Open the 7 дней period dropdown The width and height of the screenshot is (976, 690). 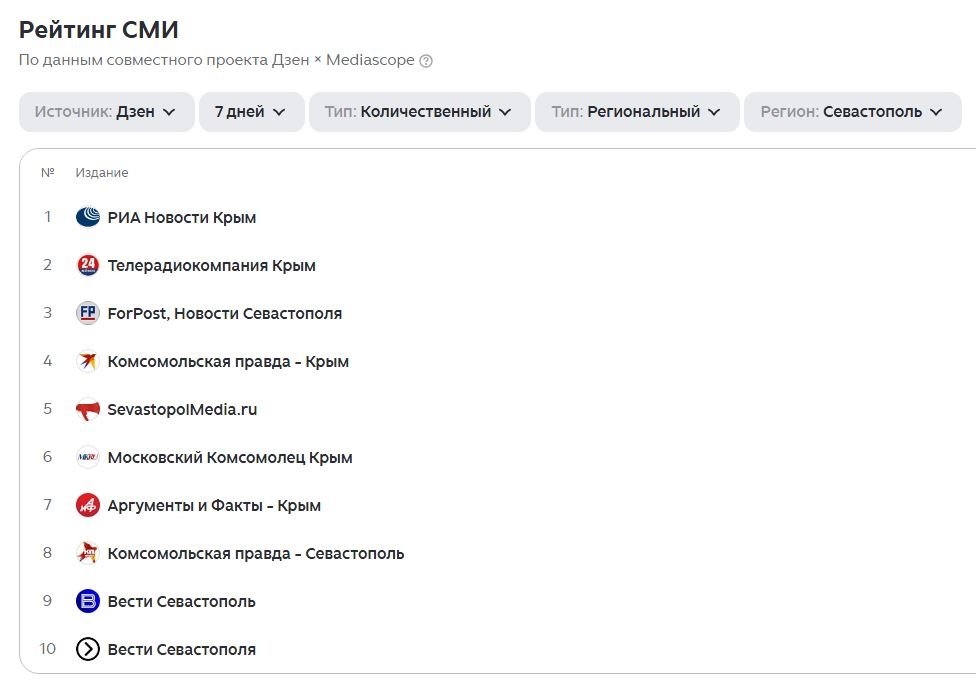[251, 112]
